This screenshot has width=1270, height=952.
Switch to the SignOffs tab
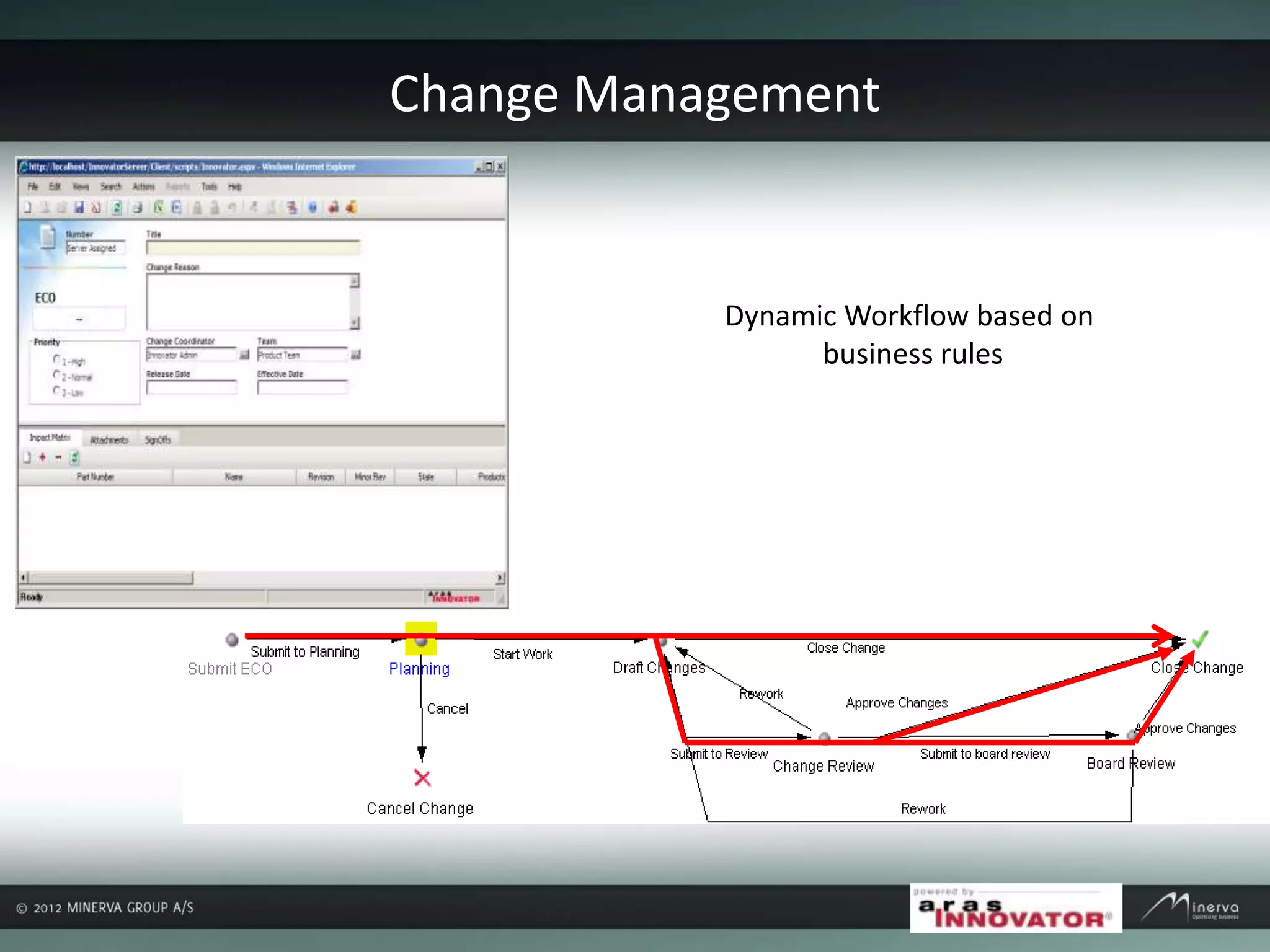click(158, 439)
